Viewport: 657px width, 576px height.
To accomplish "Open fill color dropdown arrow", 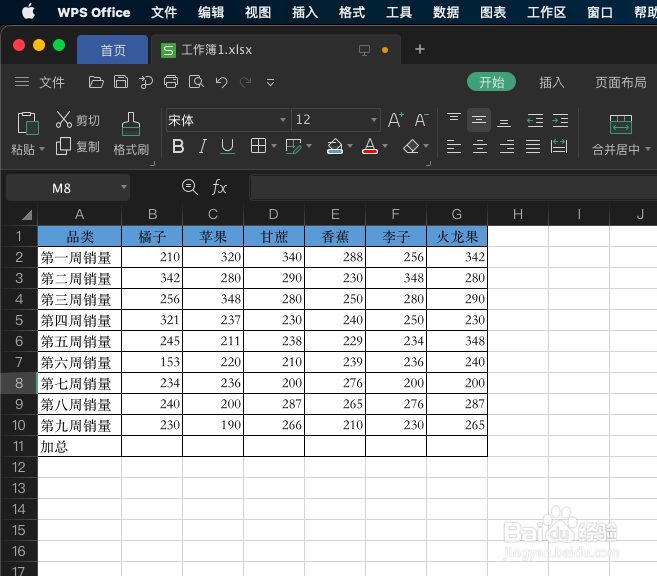I will click(x=350, y=146).
